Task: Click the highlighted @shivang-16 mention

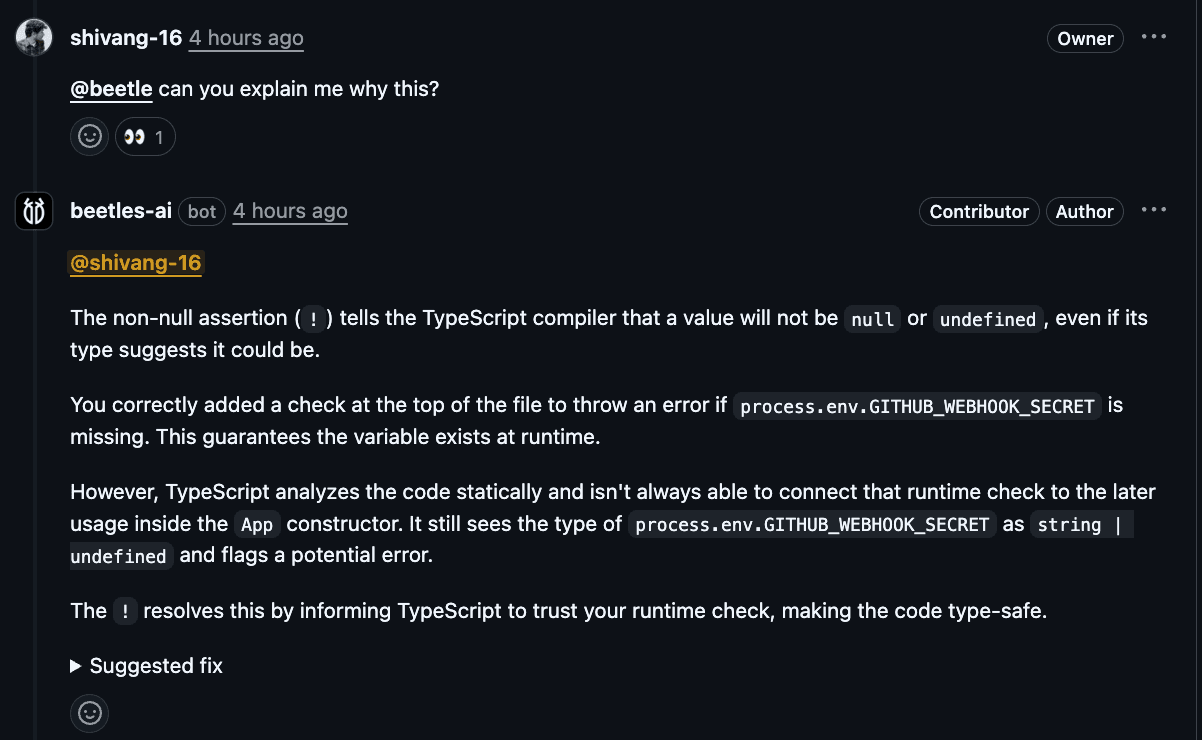Action: point(136,263)
